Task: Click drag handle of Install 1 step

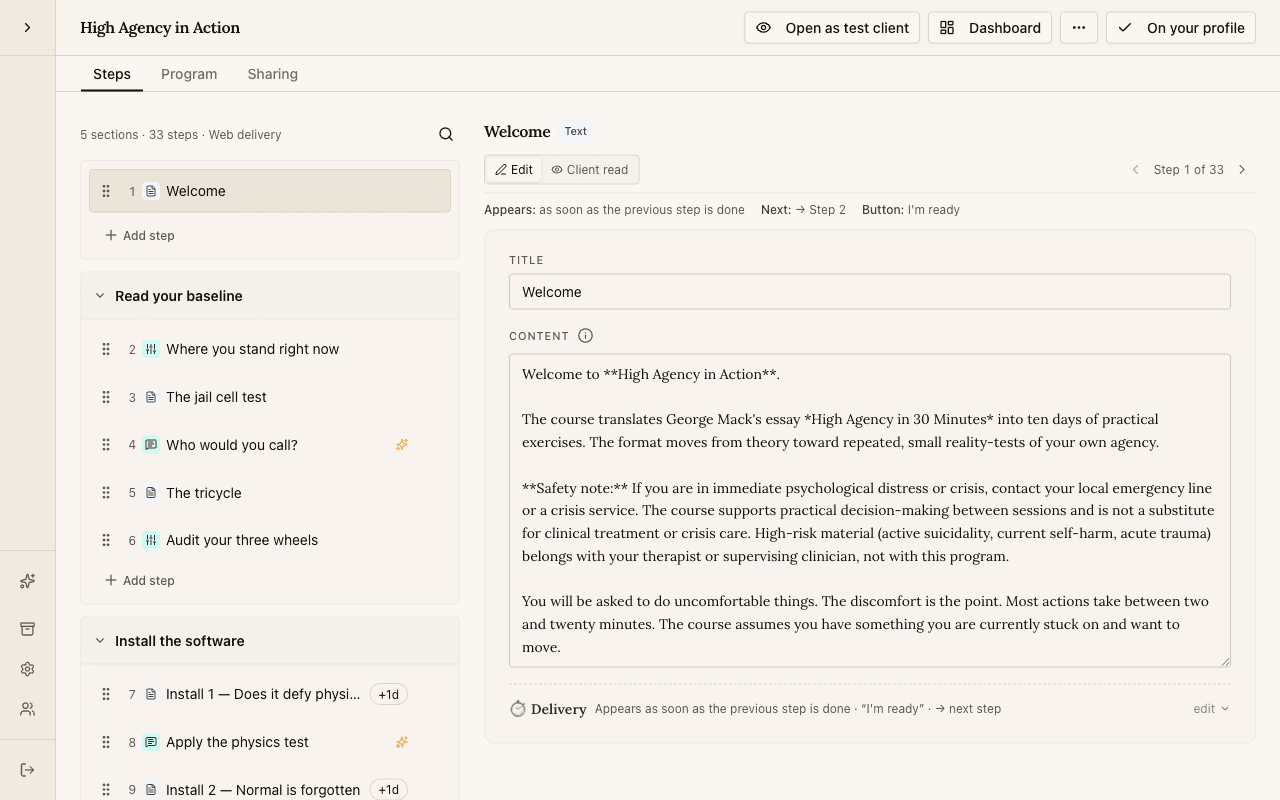Action: click(x=106, y=694)
